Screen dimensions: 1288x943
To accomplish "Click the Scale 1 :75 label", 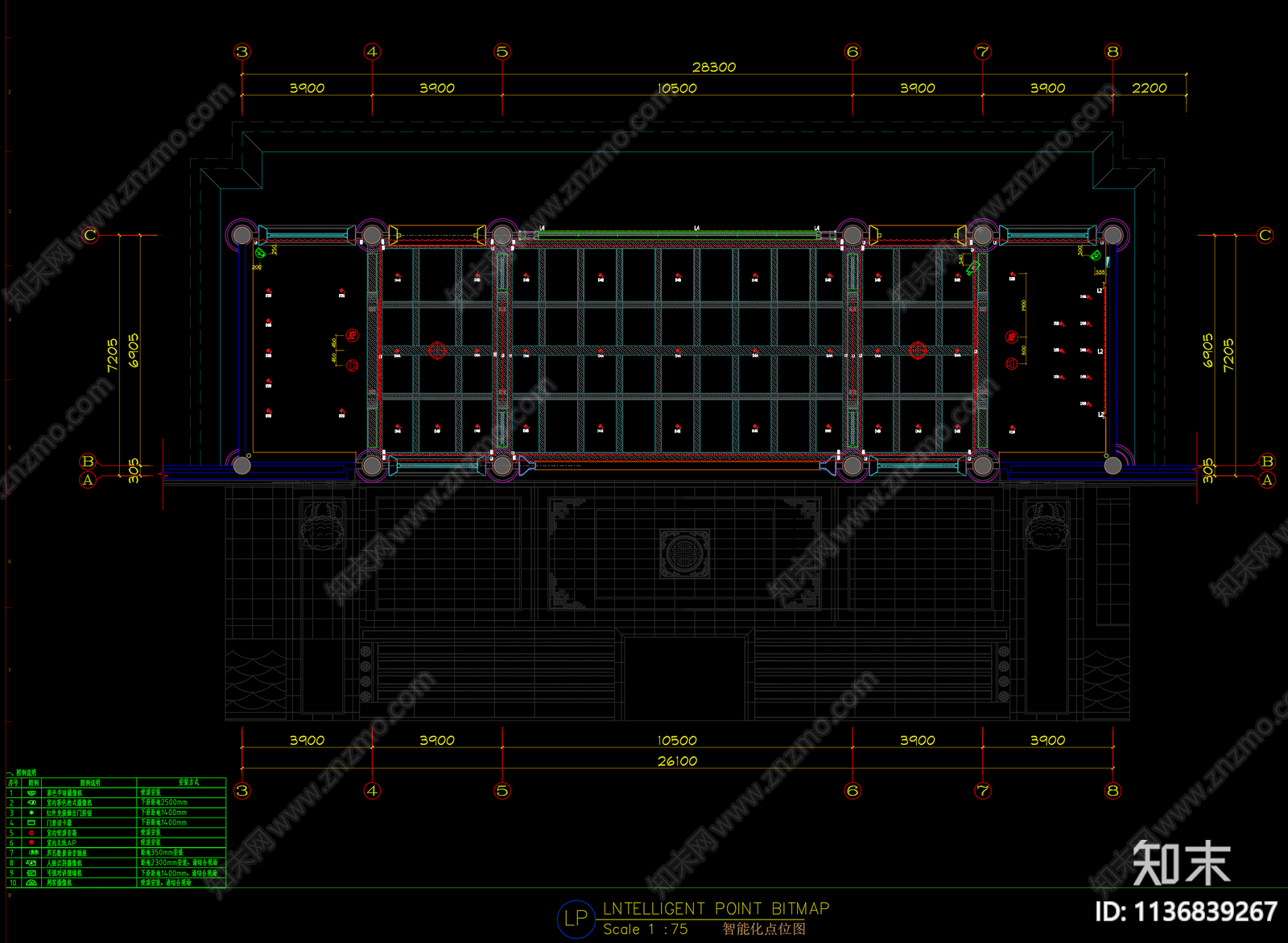I will (646, 929).
